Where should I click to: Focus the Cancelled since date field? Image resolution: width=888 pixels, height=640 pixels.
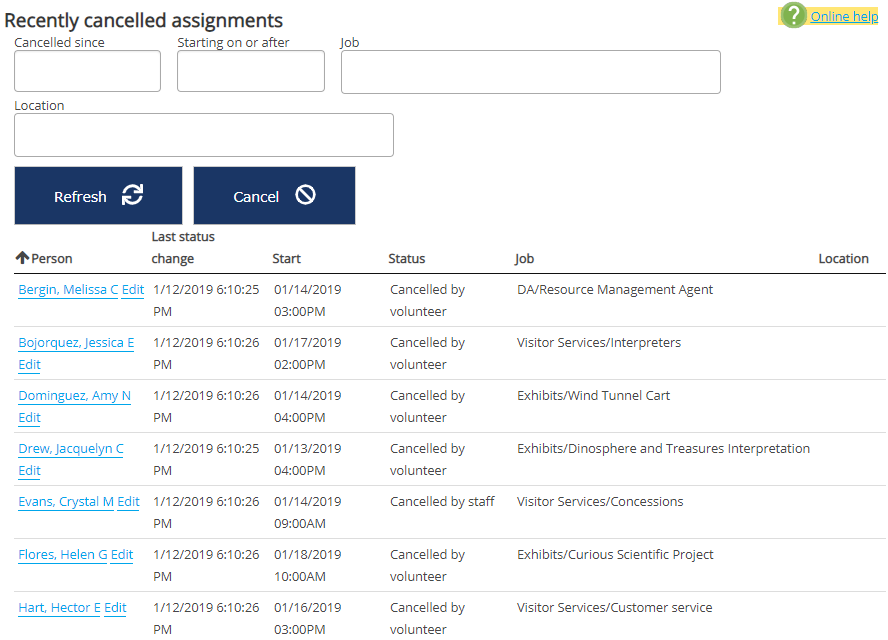(x=87, y=71)
